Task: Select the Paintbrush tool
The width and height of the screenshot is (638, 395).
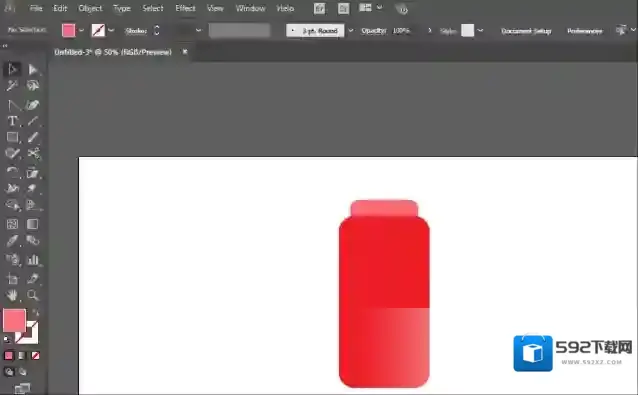Action: [33, 137]
